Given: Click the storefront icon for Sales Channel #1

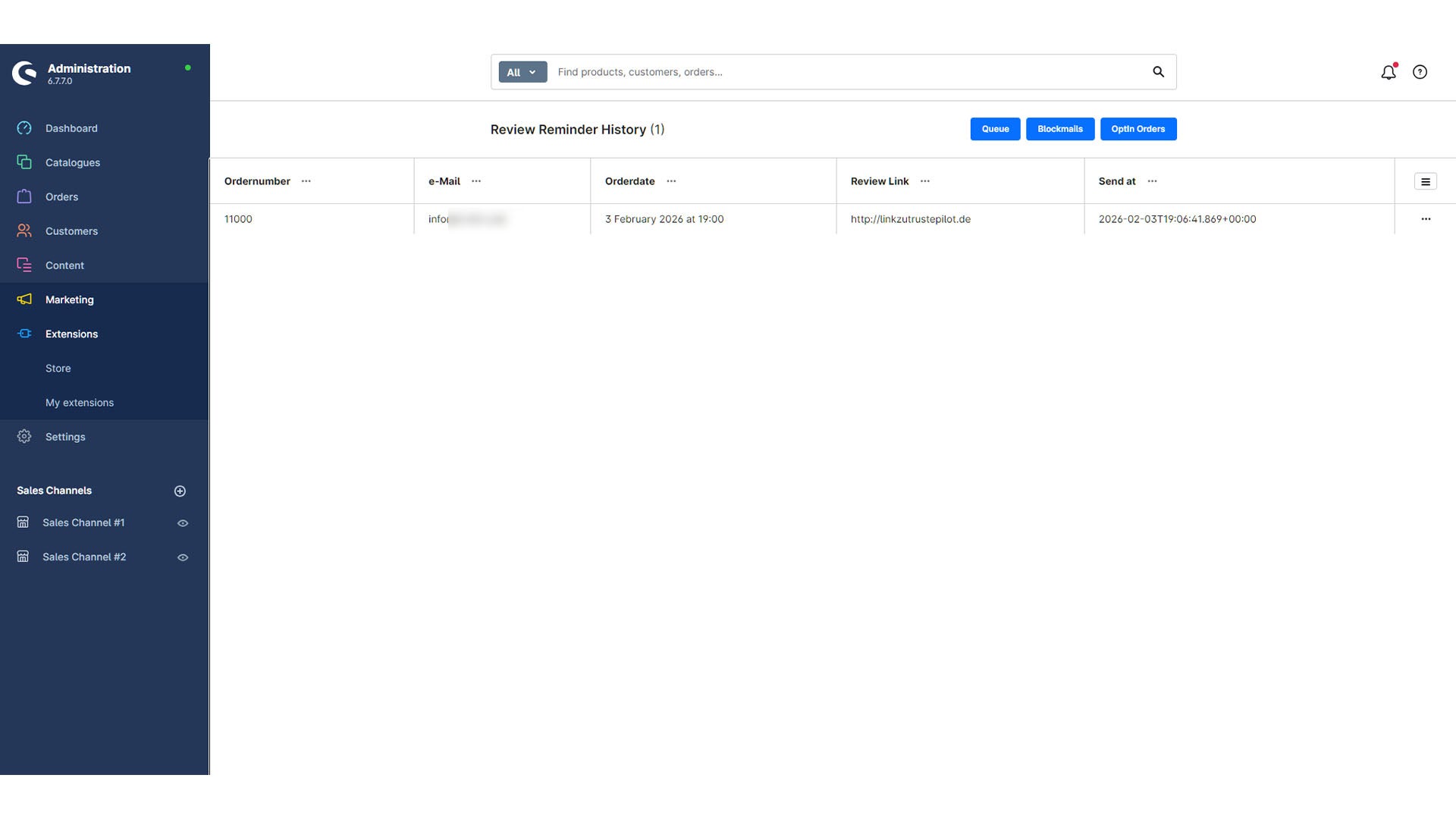Looking at the screenshot, I should click(23, 522).
